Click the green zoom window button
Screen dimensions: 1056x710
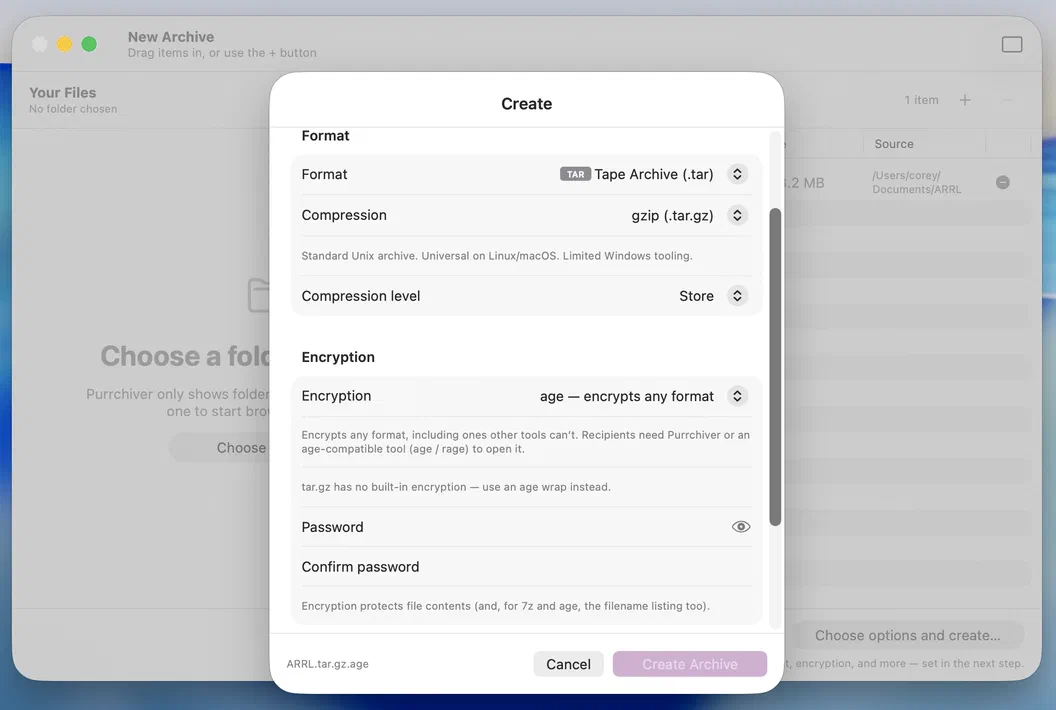pyautogui.click(x=89, y=44)
